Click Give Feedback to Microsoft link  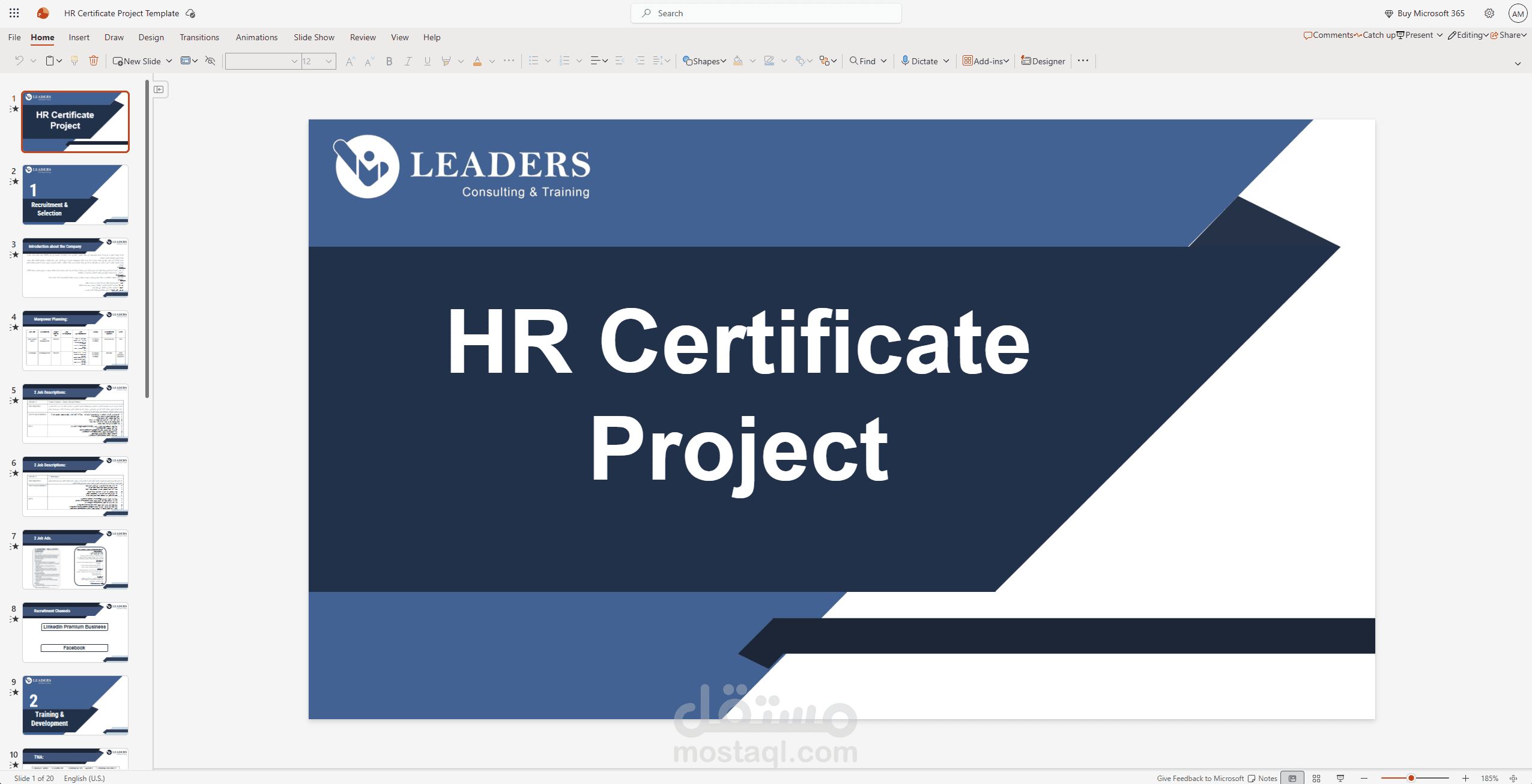(1200, 778)
